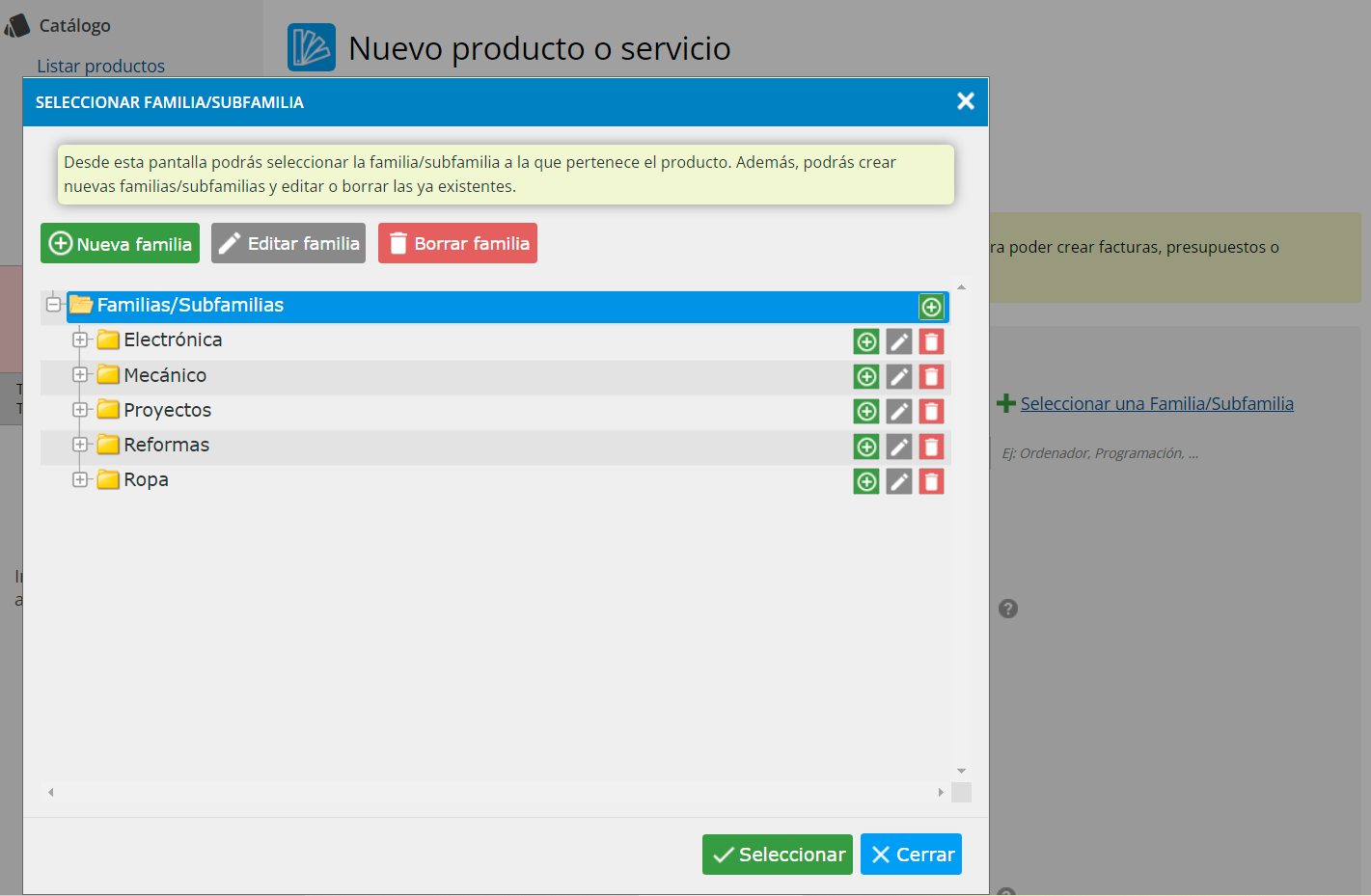Expand the Mecánico tree node
Screen dimensions: 1371x896
(x=80, y=374)
